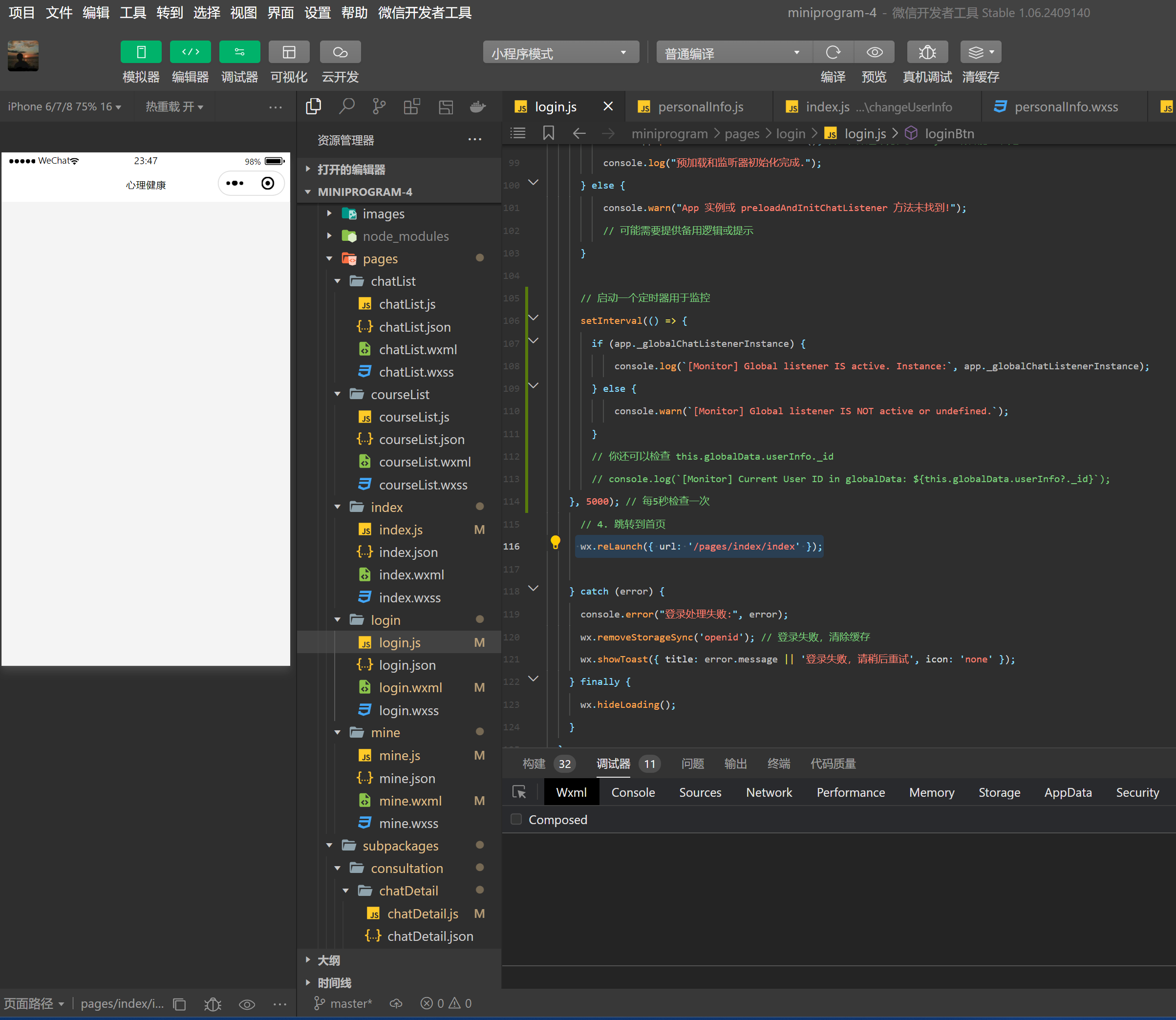Screen dimensions: 1176x1020
Task: Click the preview eye icon
Action: pos(875,52)
